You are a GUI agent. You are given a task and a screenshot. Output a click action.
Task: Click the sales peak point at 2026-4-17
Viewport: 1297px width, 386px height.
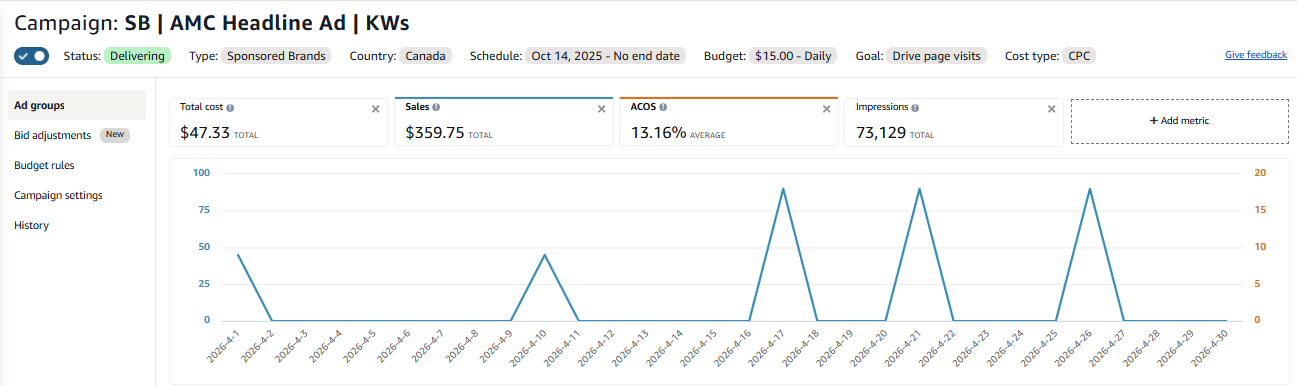click(782, 189)
